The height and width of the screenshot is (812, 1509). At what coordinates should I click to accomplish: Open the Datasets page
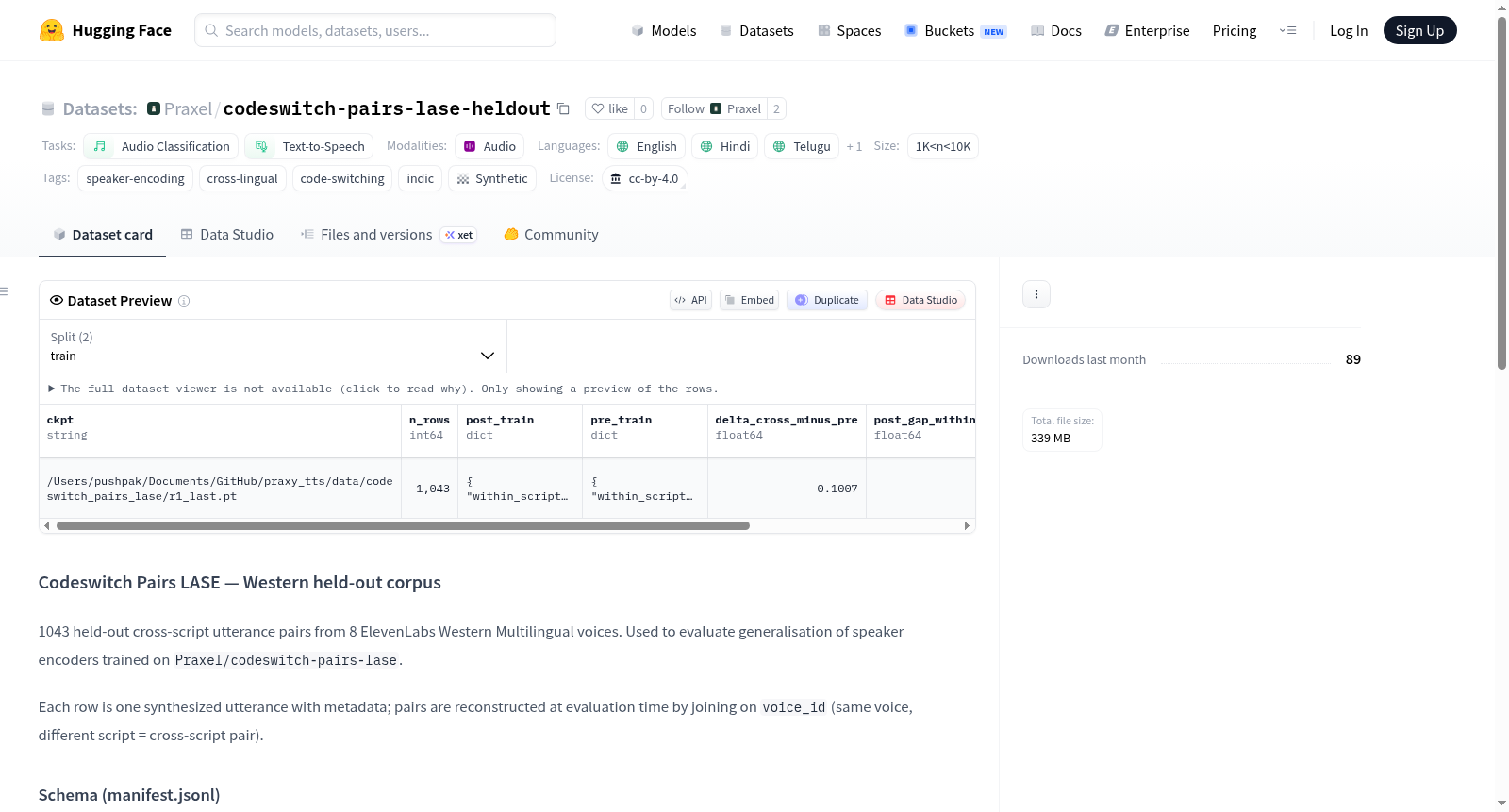tap(756, 30)
